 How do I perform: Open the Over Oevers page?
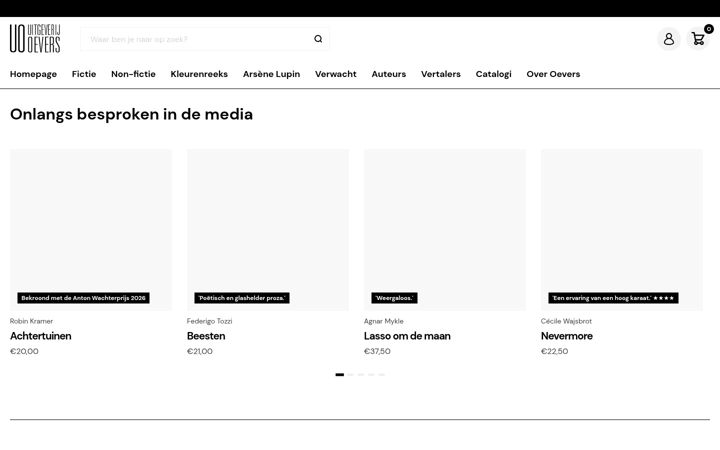click(x=553, y=74)
